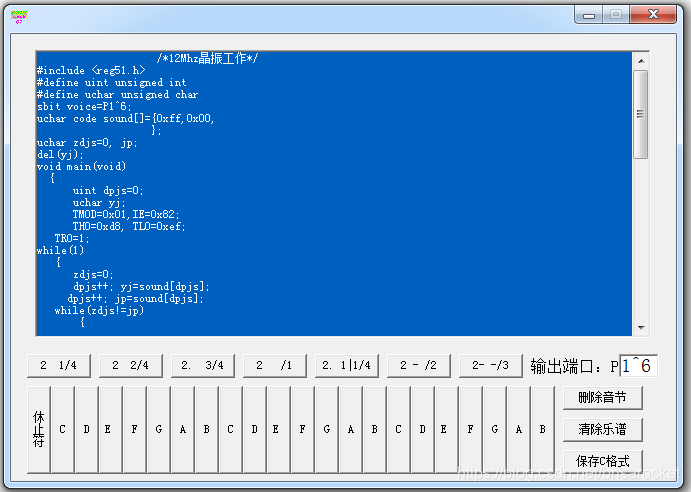Click the 'uint dpjs=0;' line
The width and height of the screenshot is (691, 492).
click(108, 190)
